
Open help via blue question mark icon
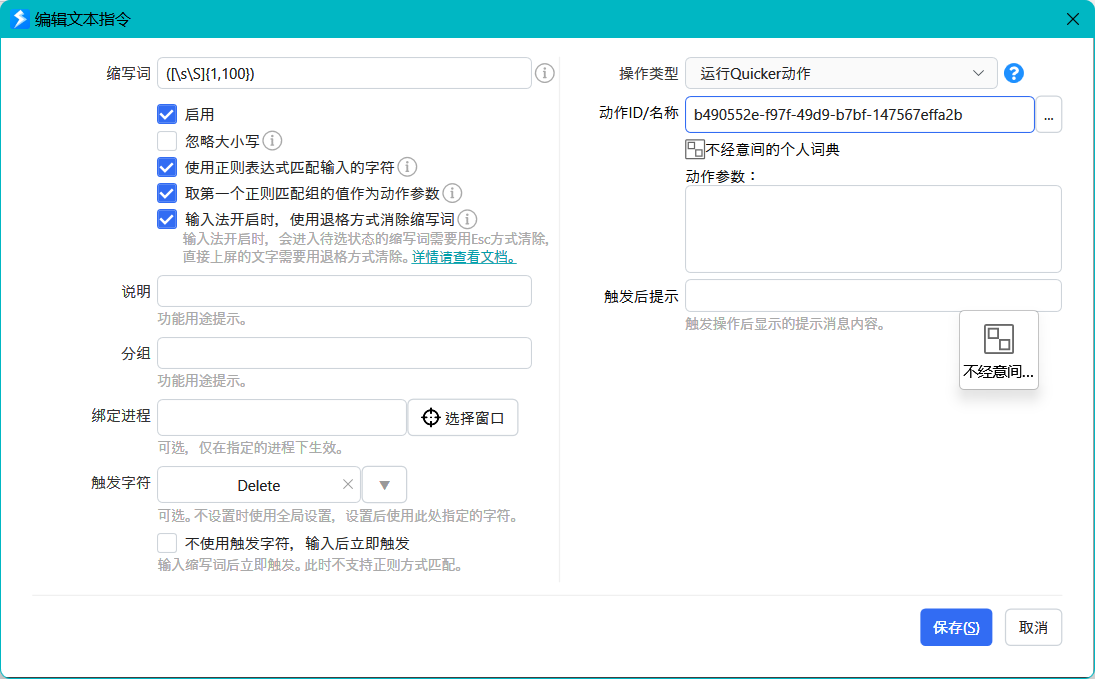[x=1014, y=73]
